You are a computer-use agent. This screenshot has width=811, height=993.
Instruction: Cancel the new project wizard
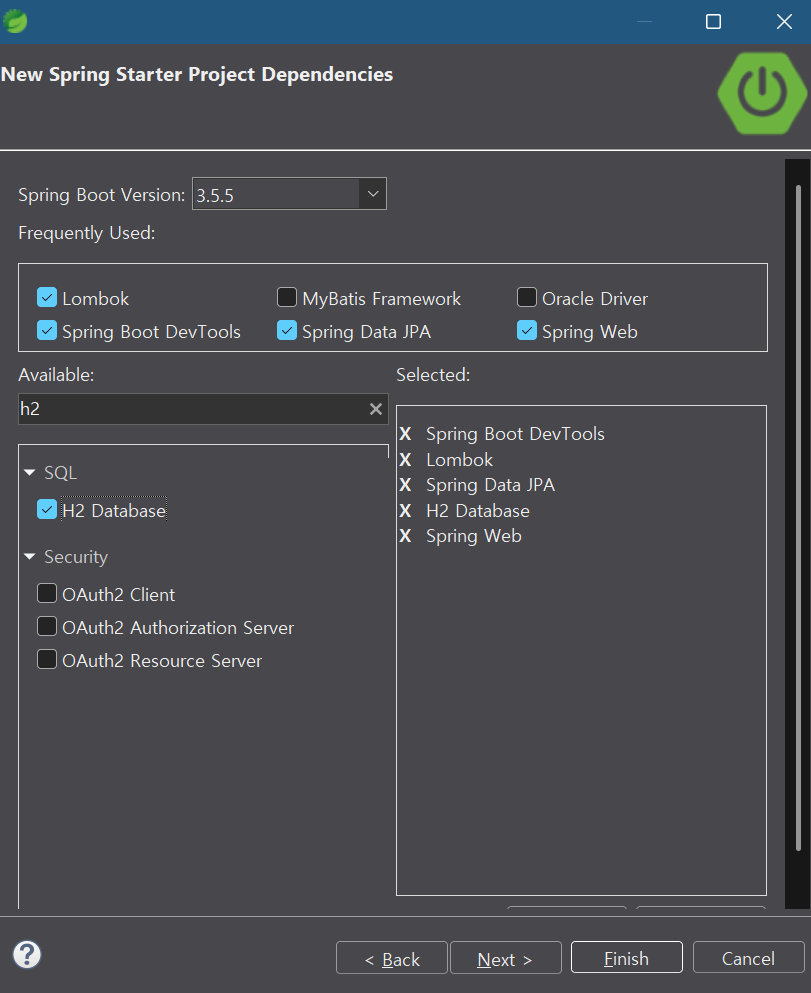pyautogui.click(x=748, y=958)
